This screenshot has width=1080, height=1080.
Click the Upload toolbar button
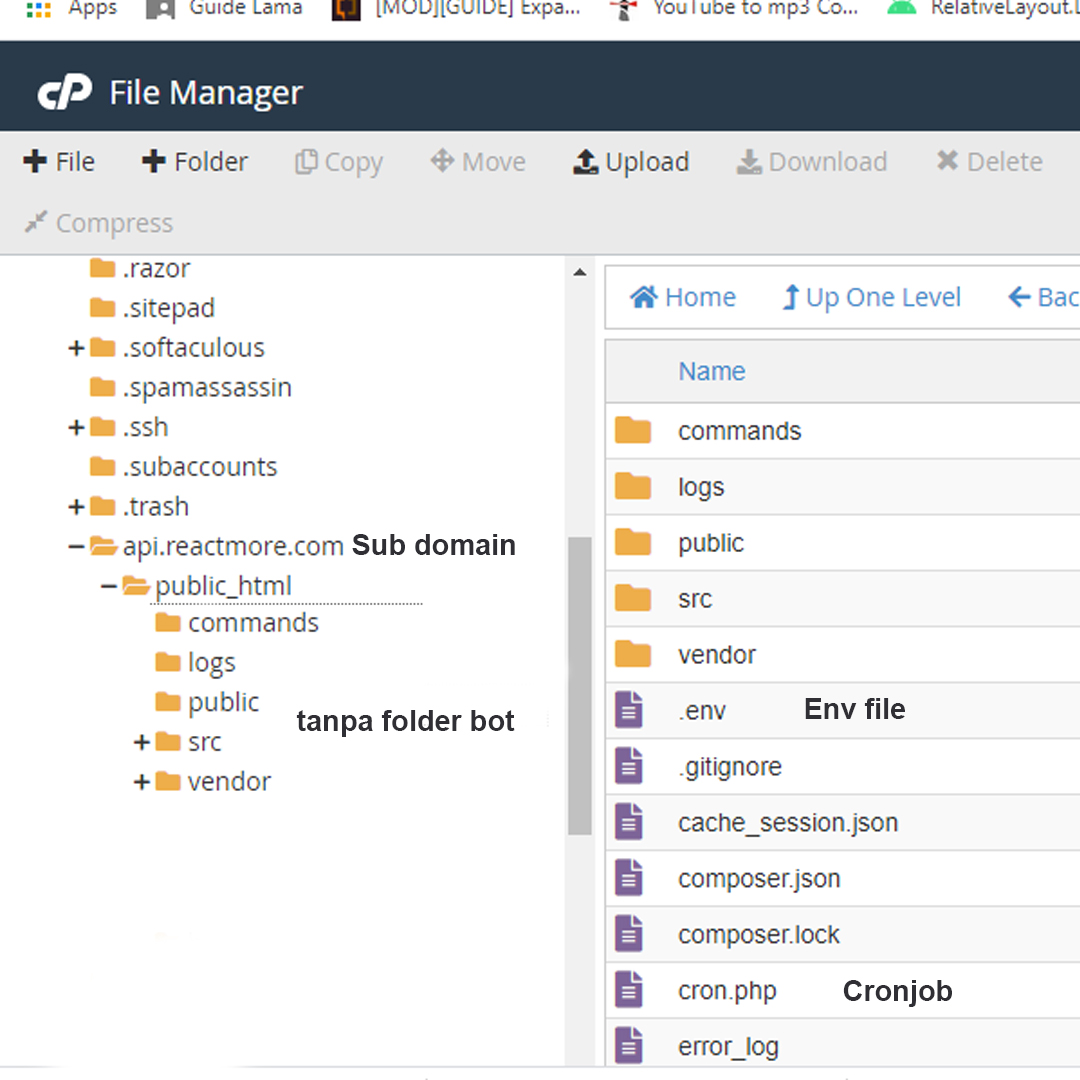[x=631, y=162]
